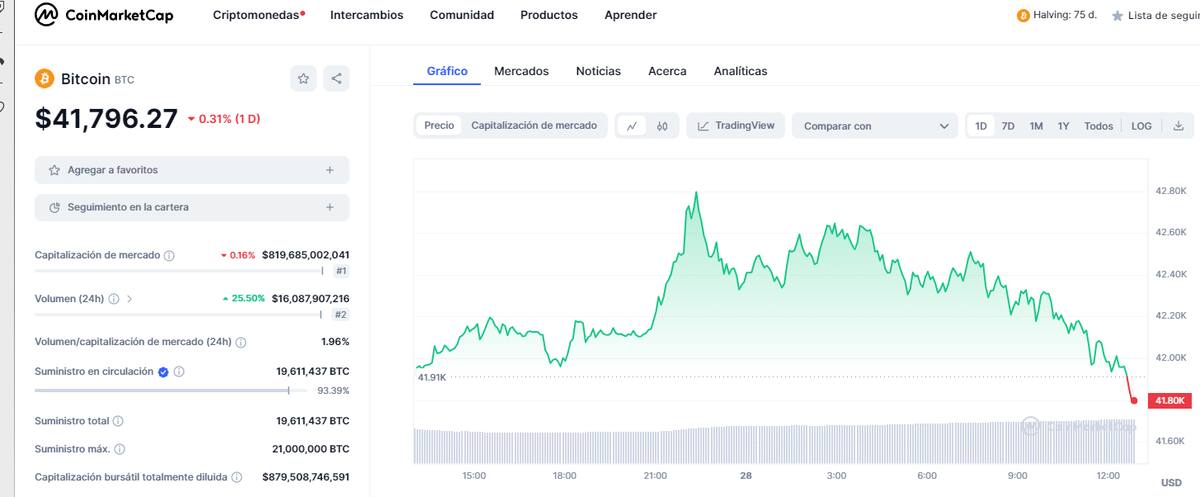Switch to line chart view icon
The image size is (1200, 497).
pyautogui.click(x=631, y=126)
